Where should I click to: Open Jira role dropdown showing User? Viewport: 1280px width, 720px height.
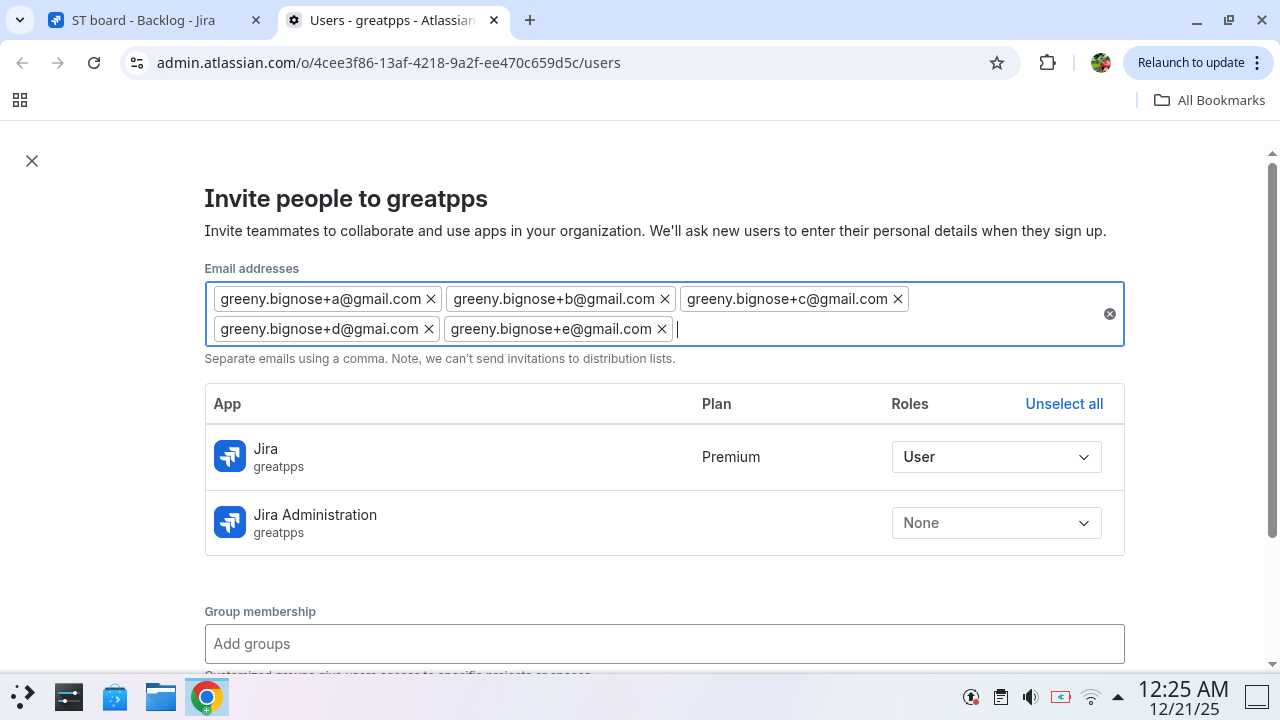click(996, 457)
